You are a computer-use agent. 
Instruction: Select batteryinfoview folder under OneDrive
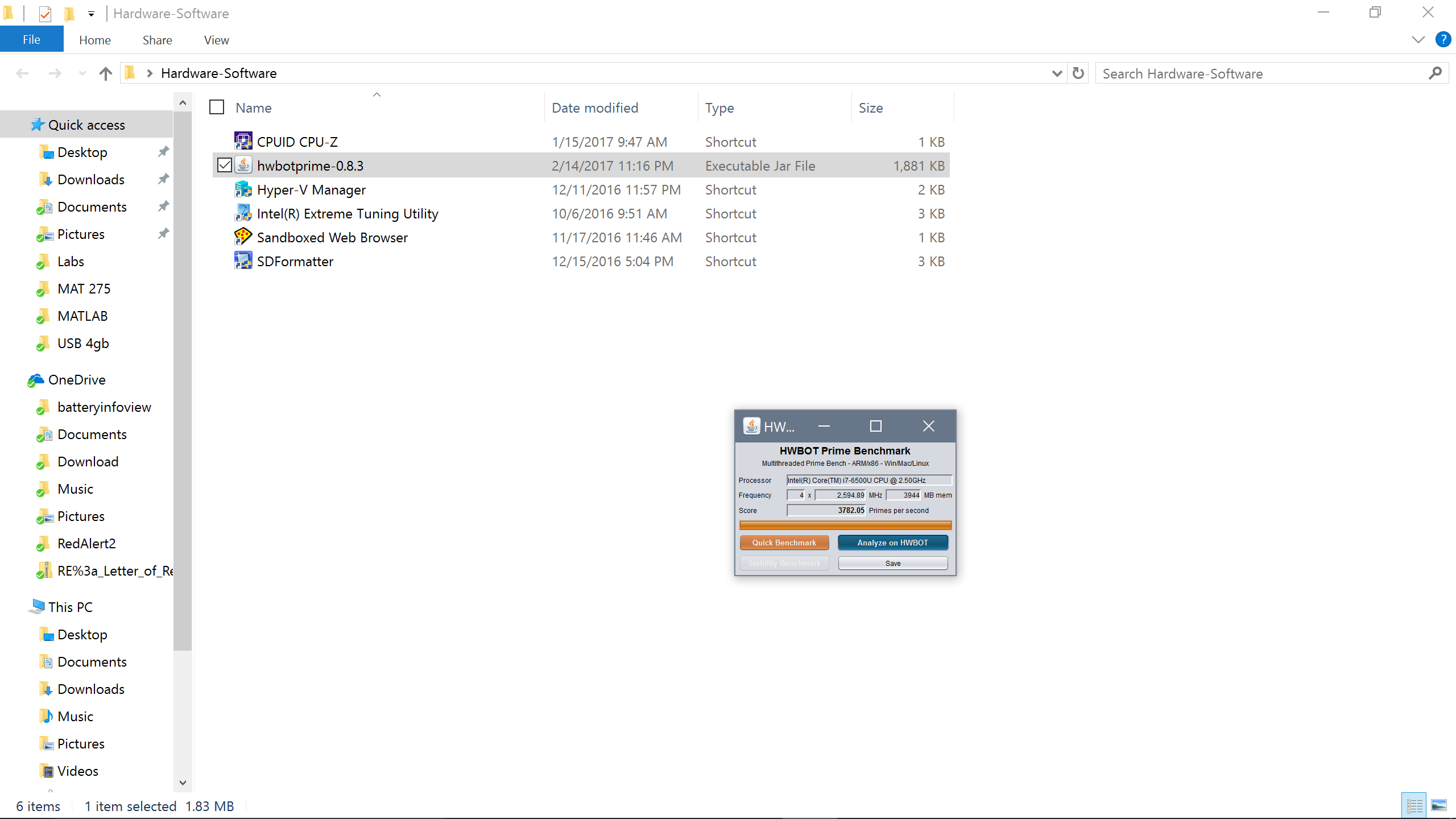[104, 407]
